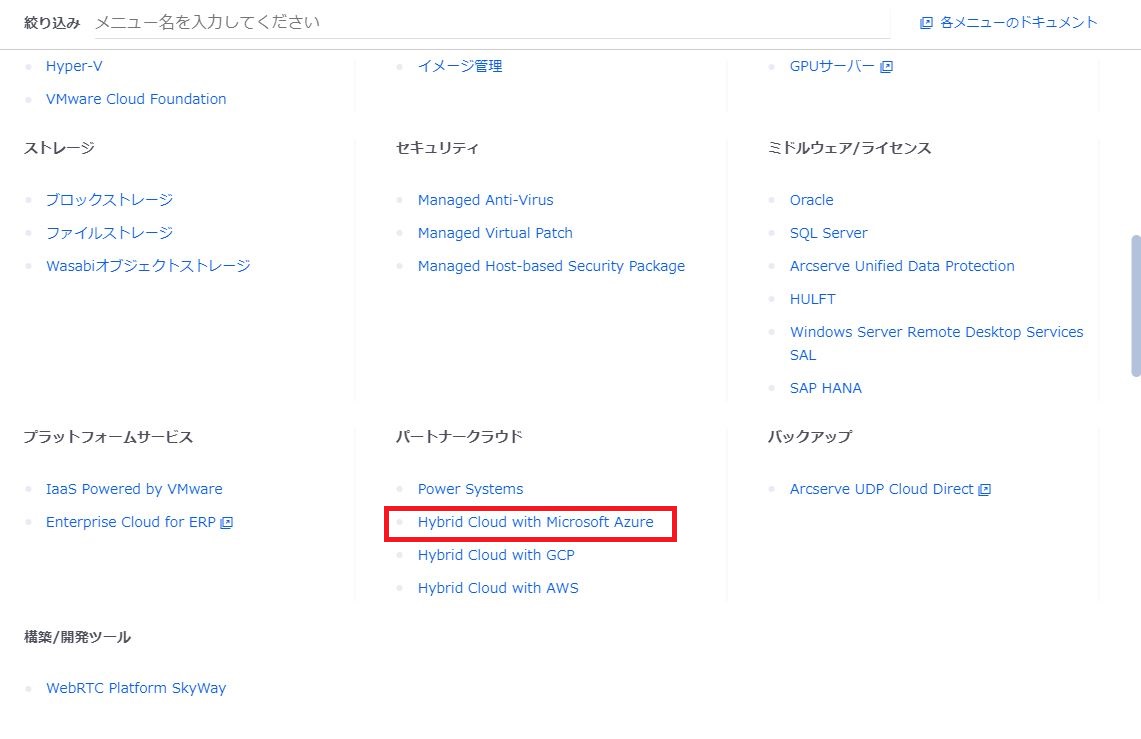The height and width of the screenshot is (739, 1141).
Task: Click the document icon beside 各メニューのドキュメント
Action: coord(926,22)
